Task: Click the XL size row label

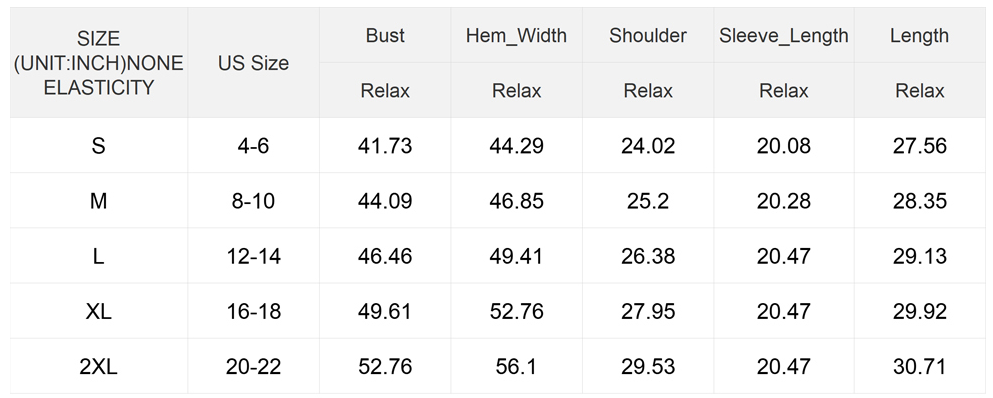Action: pos(98,311)
